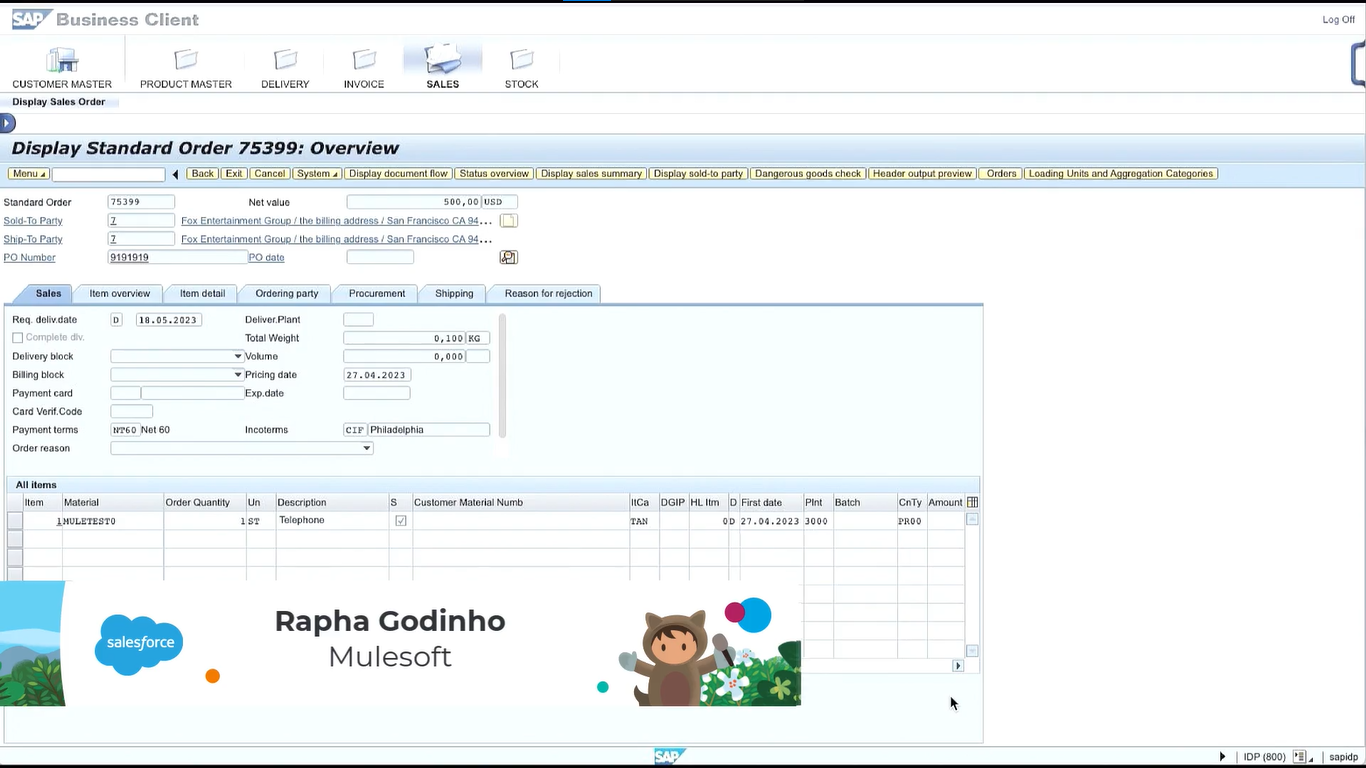Toggle the Complete dlv. checkbox
Viewport: 1366px width, 768px height.
point(17,338)
